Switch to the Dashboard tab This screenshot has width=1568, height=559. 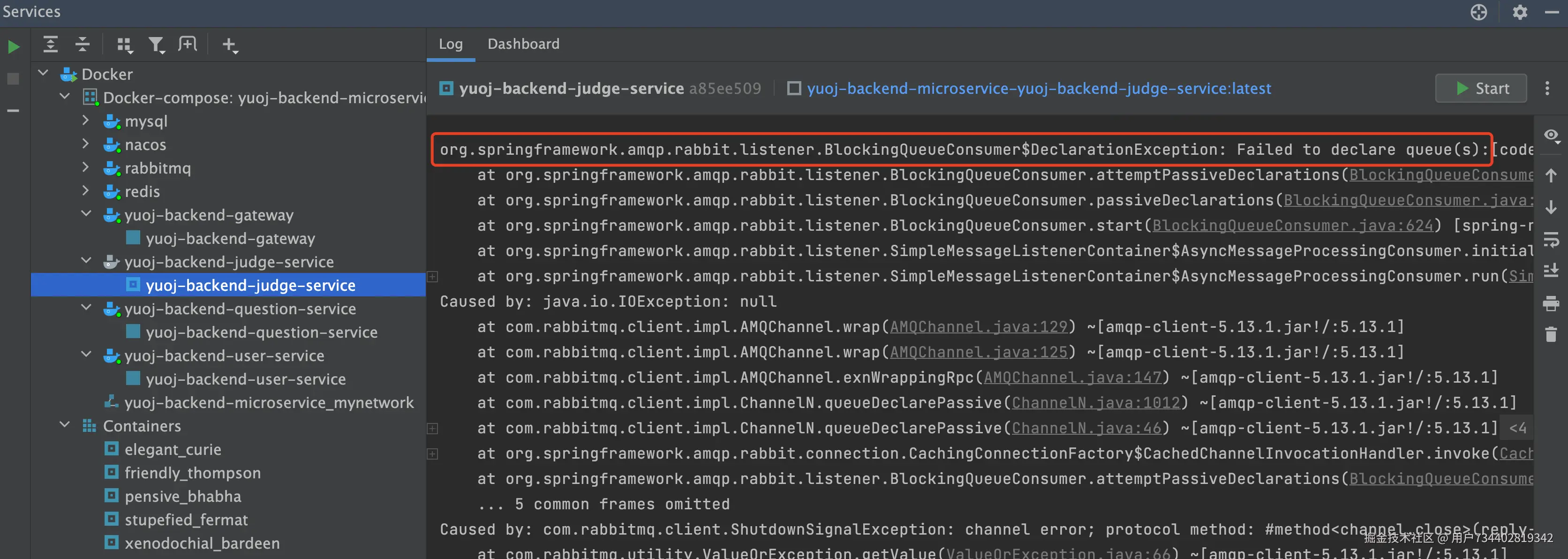[523, 44]
